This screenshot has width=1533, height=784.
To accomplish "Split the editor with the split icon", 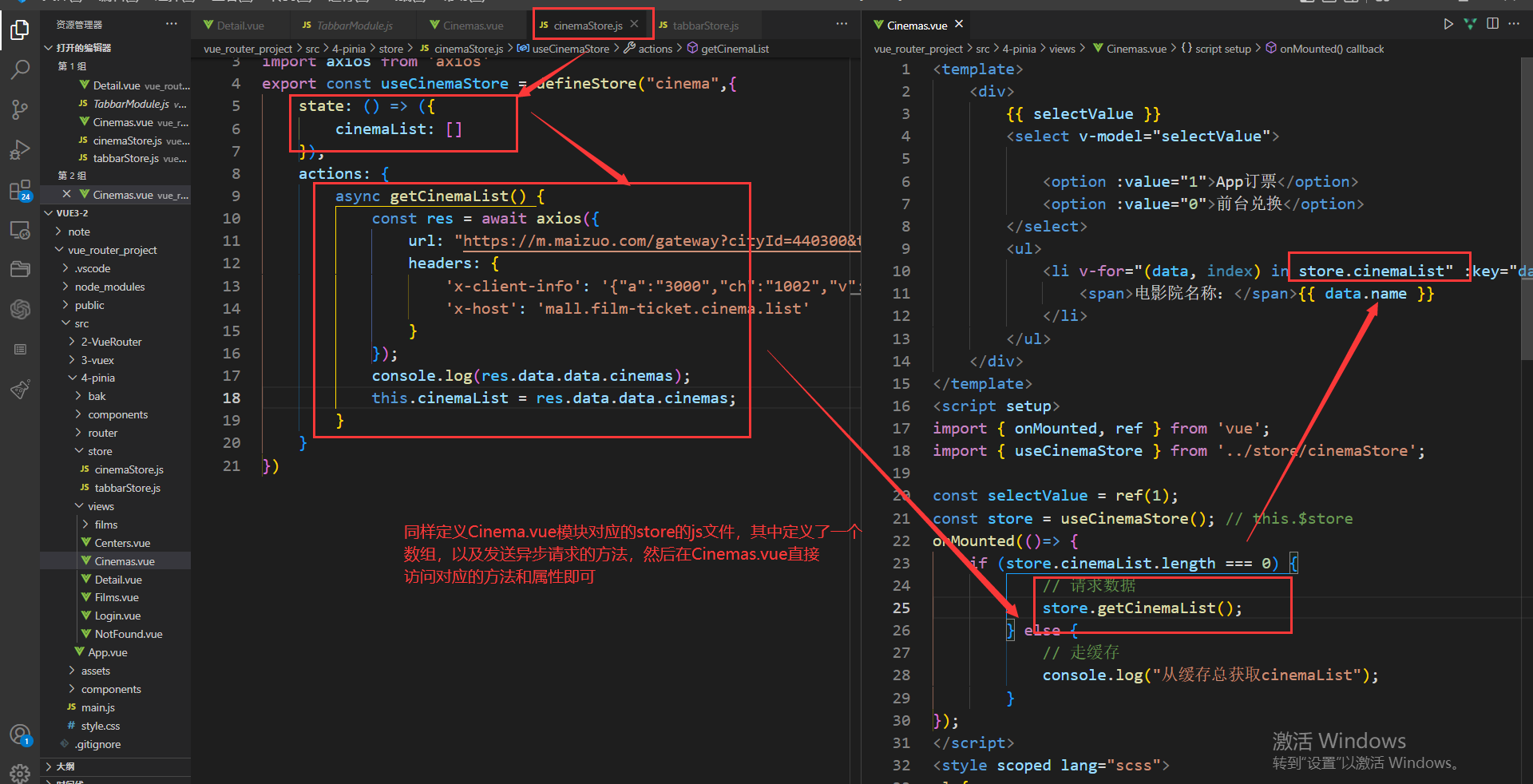I will click(x=1492, y=24).
